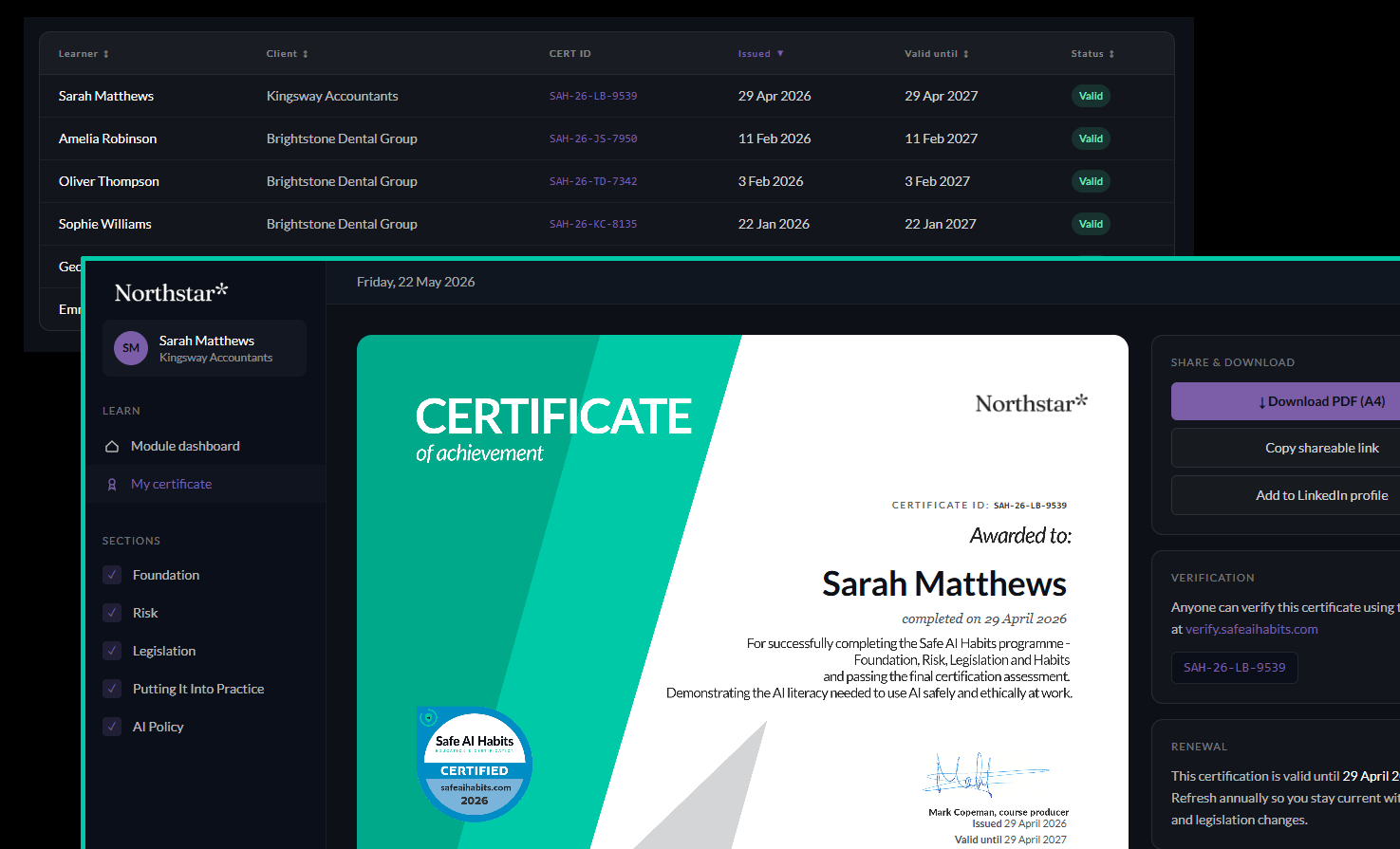
Task: Click the Safe AI Habits certified badge
Action: 475,764
